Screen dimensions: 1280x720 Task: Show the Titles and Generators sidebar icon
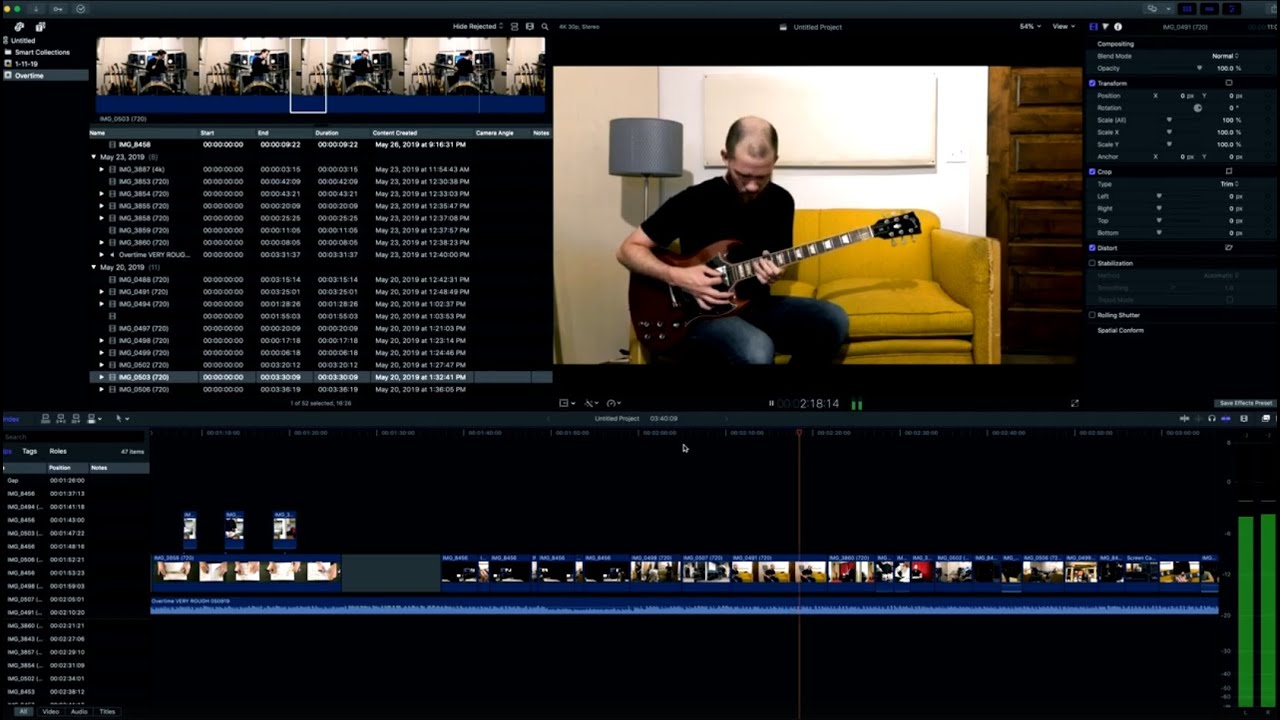pyautogui.click(x=41, y=27)
